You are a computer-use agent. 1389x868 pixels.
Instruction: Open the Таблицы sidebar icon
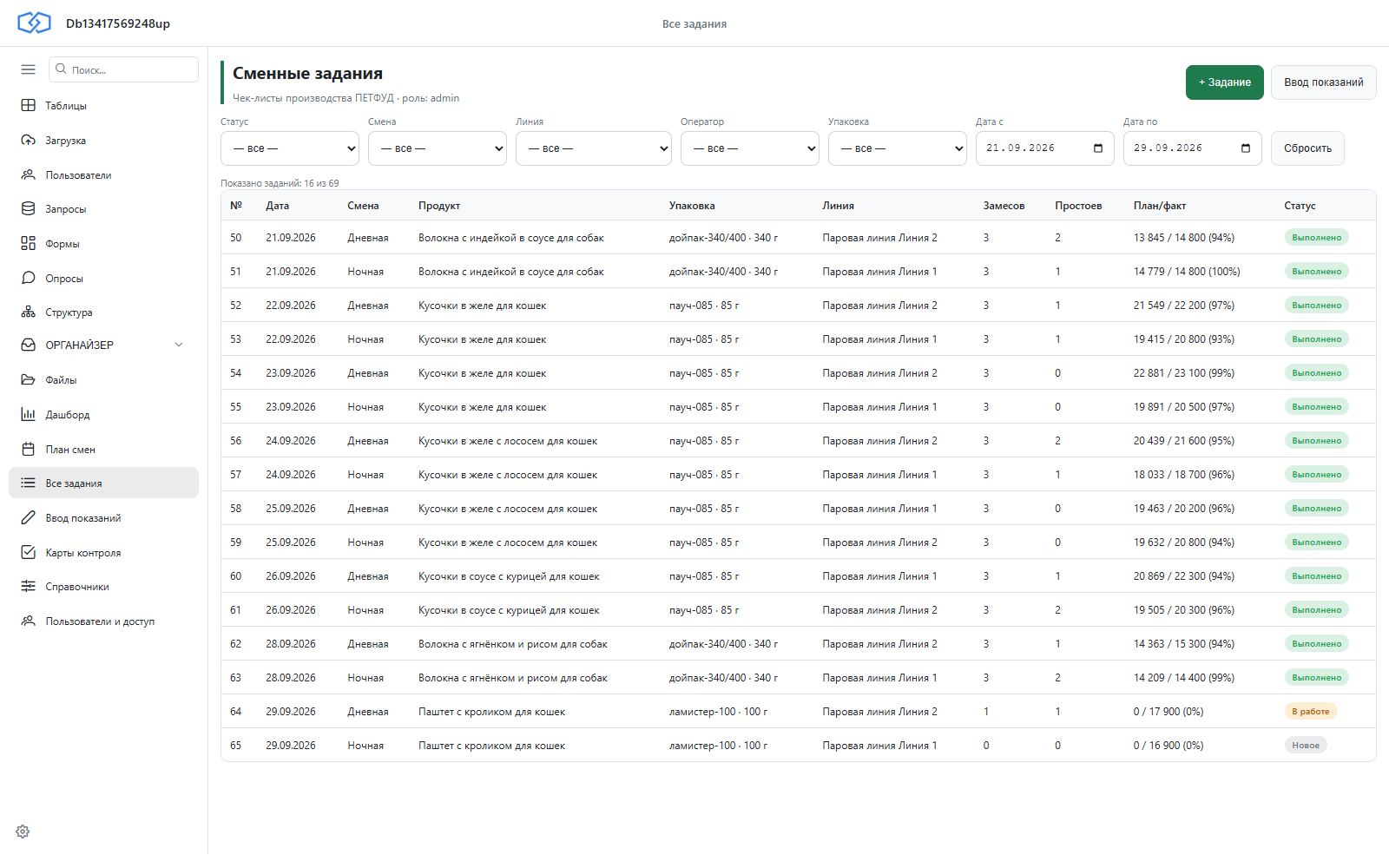pyautogui.click(x=29, y=105)
